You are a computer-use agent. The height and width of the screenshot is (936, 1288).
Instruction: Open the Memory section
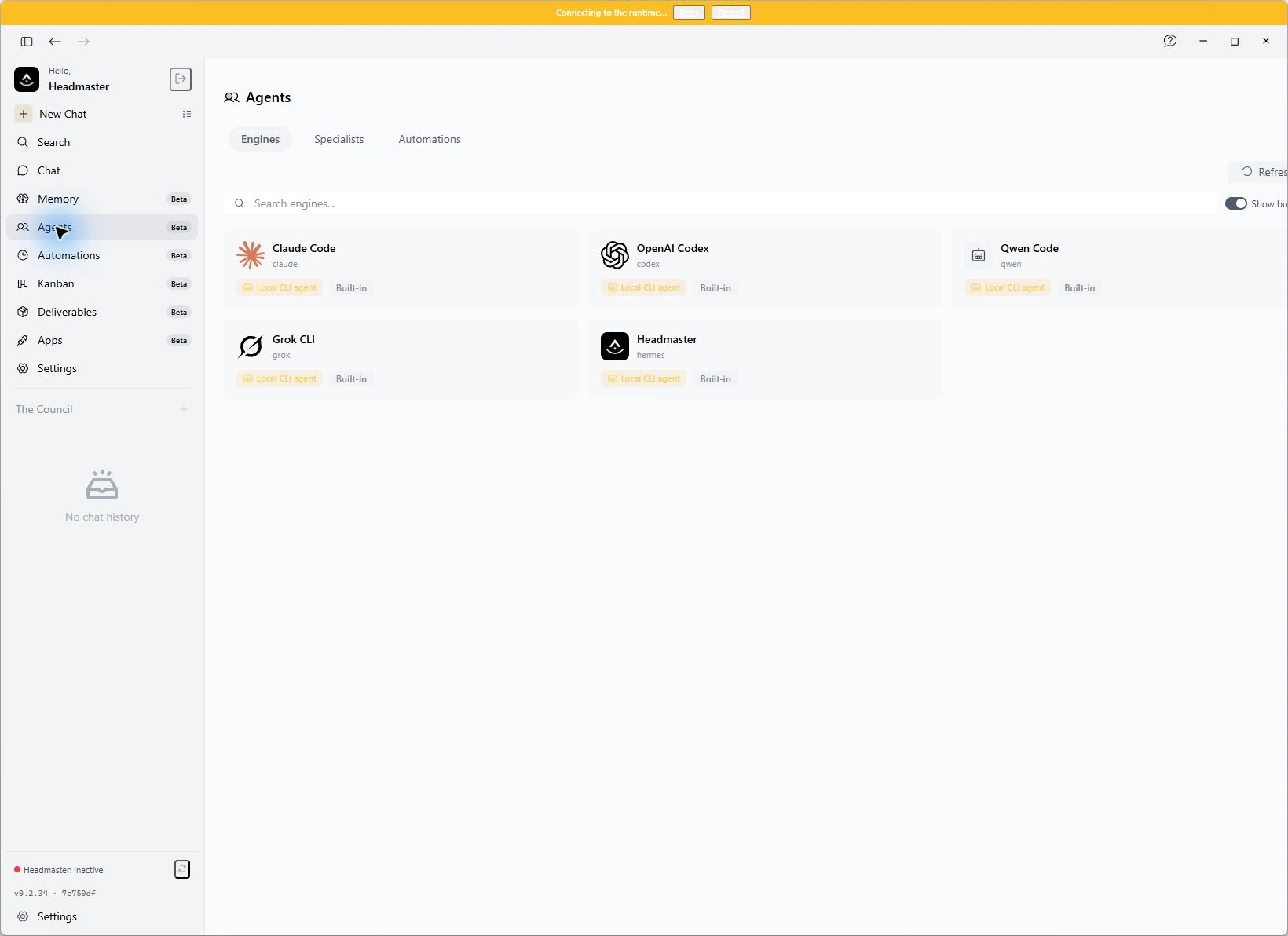pyautogui.click(x=102, y=199)
